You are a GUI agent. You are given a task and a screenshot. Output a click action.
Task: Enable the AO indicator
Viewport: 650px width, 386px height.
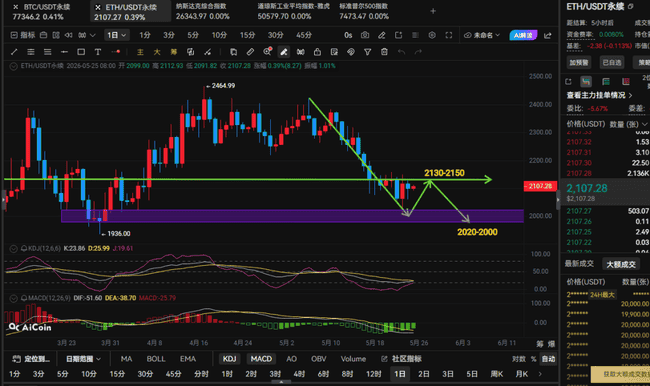click(x=291, y=359)
